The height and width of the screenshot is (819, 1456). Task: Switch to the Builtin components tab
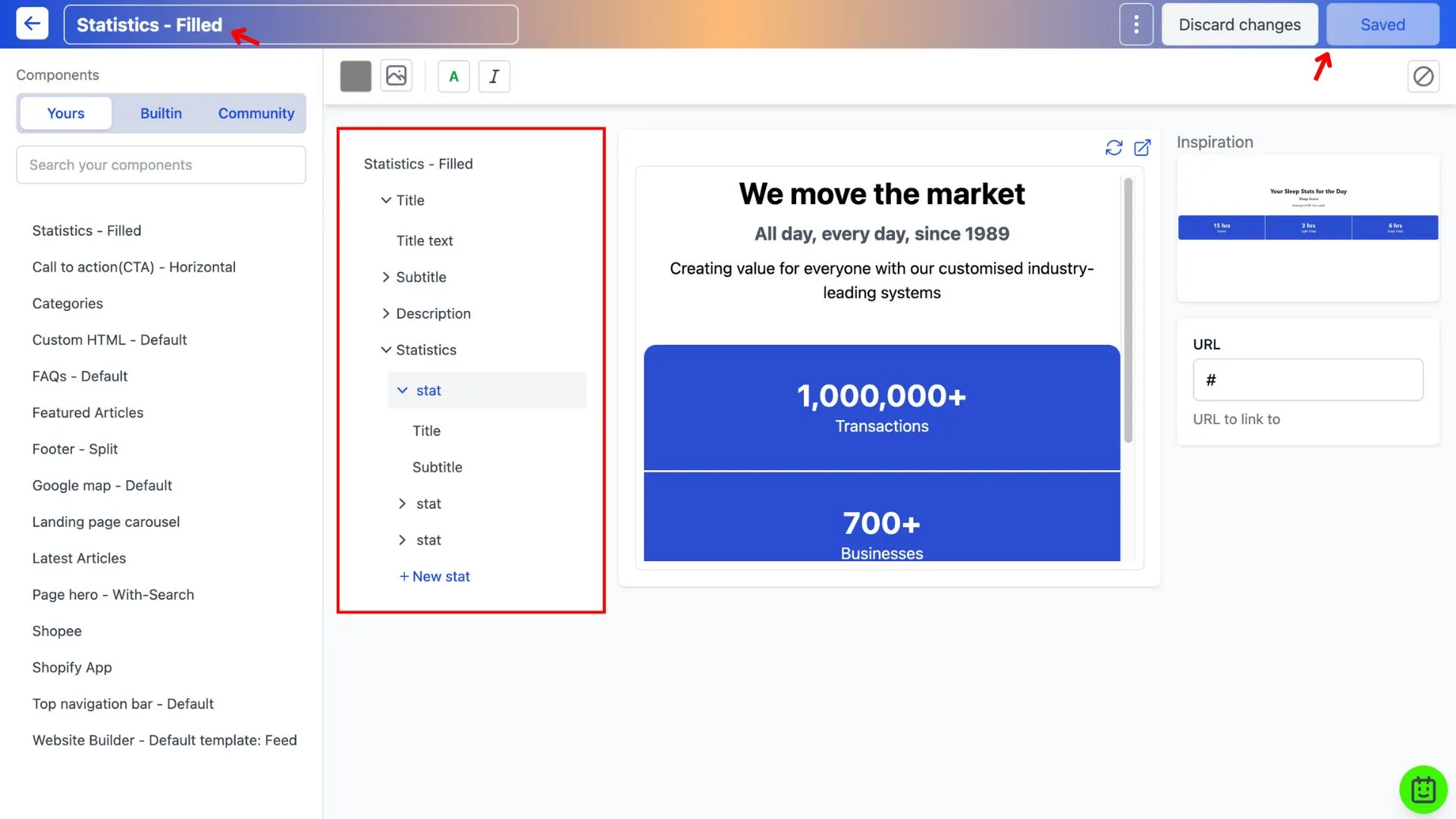pos(160,112)
